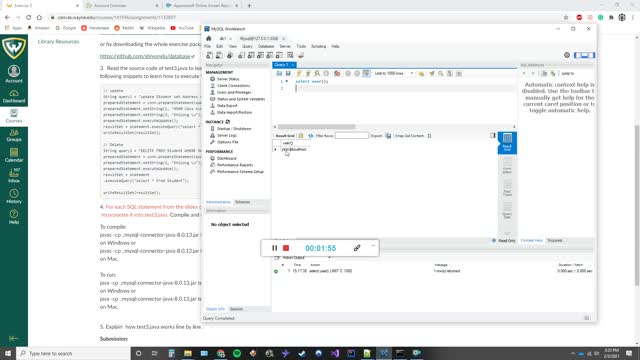The width and height of the screenshot is (640, 360).
Task: Open Performance Schema Setup
Action: coord(240,172)
